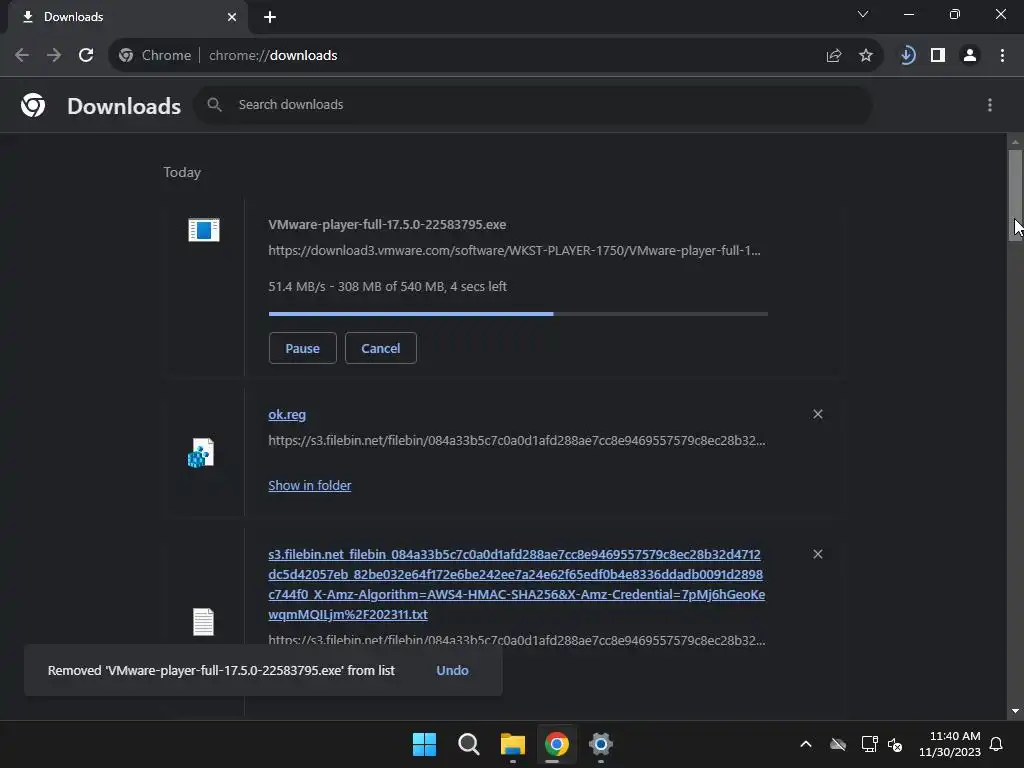Cancel the VMware player download
This screenshot has width=1024, height=768.
click(381, 348)
